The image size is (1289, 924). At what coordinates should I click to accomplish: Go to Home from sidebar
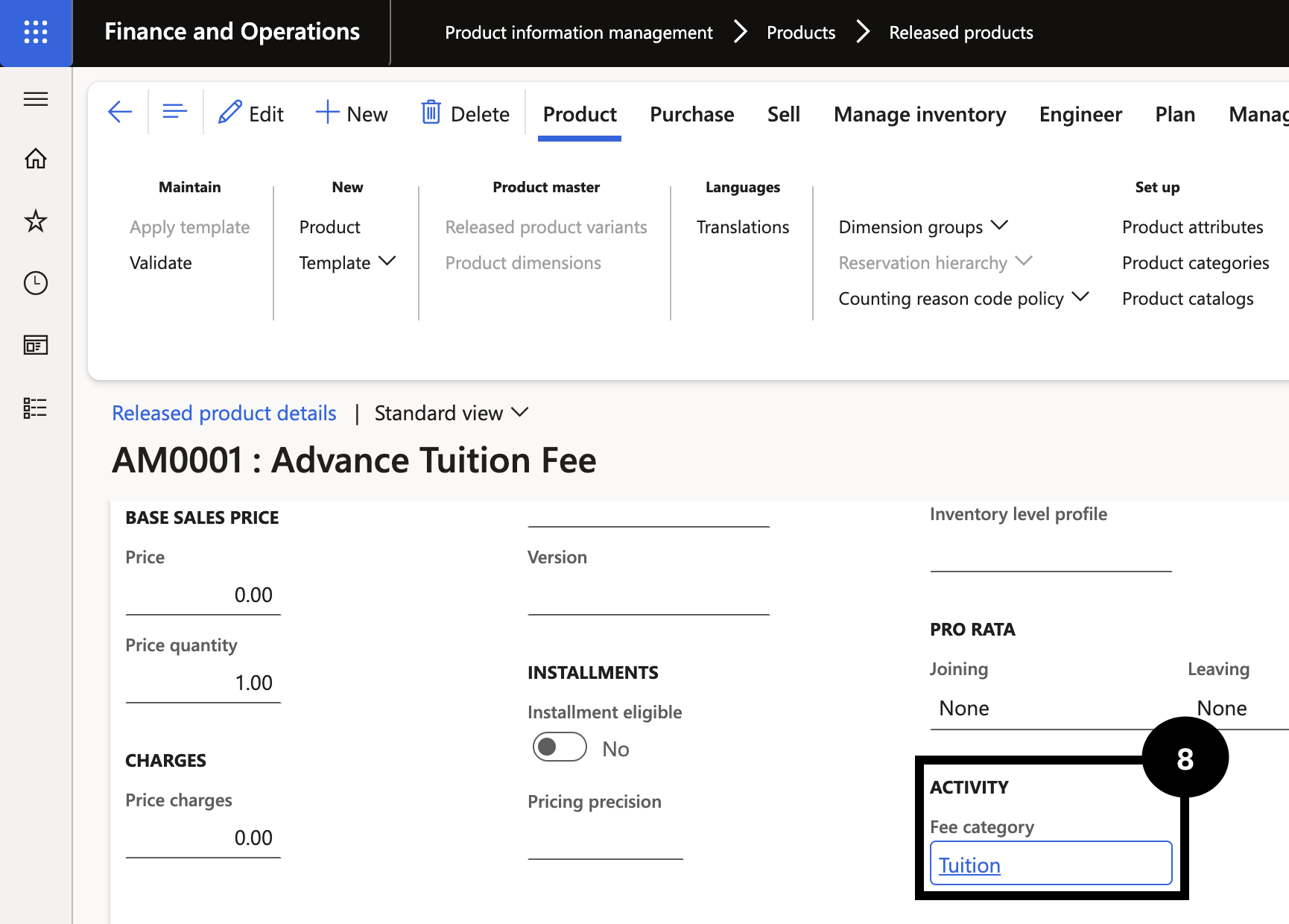(x=36, y=159)
